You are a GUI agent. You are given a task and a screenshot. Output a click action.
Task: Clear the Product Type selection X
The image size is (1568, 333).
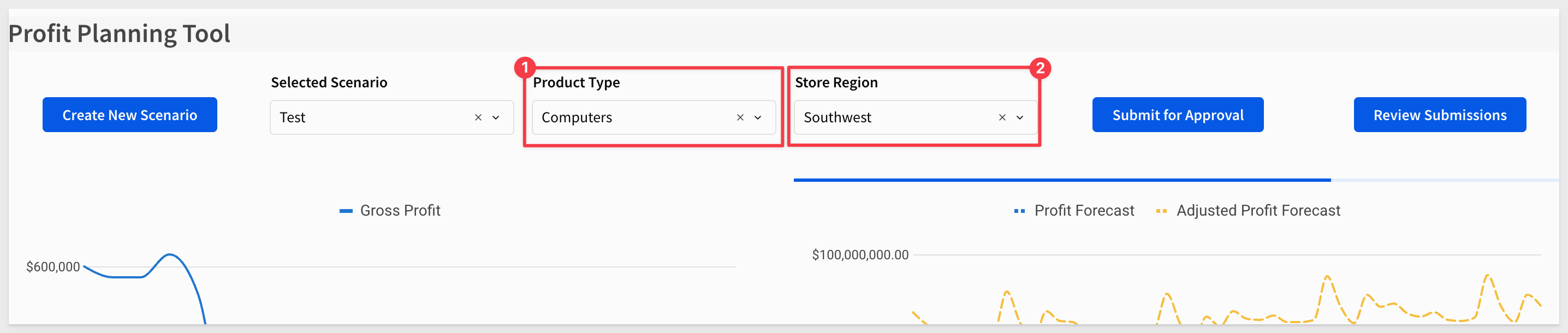click(740, 117)
